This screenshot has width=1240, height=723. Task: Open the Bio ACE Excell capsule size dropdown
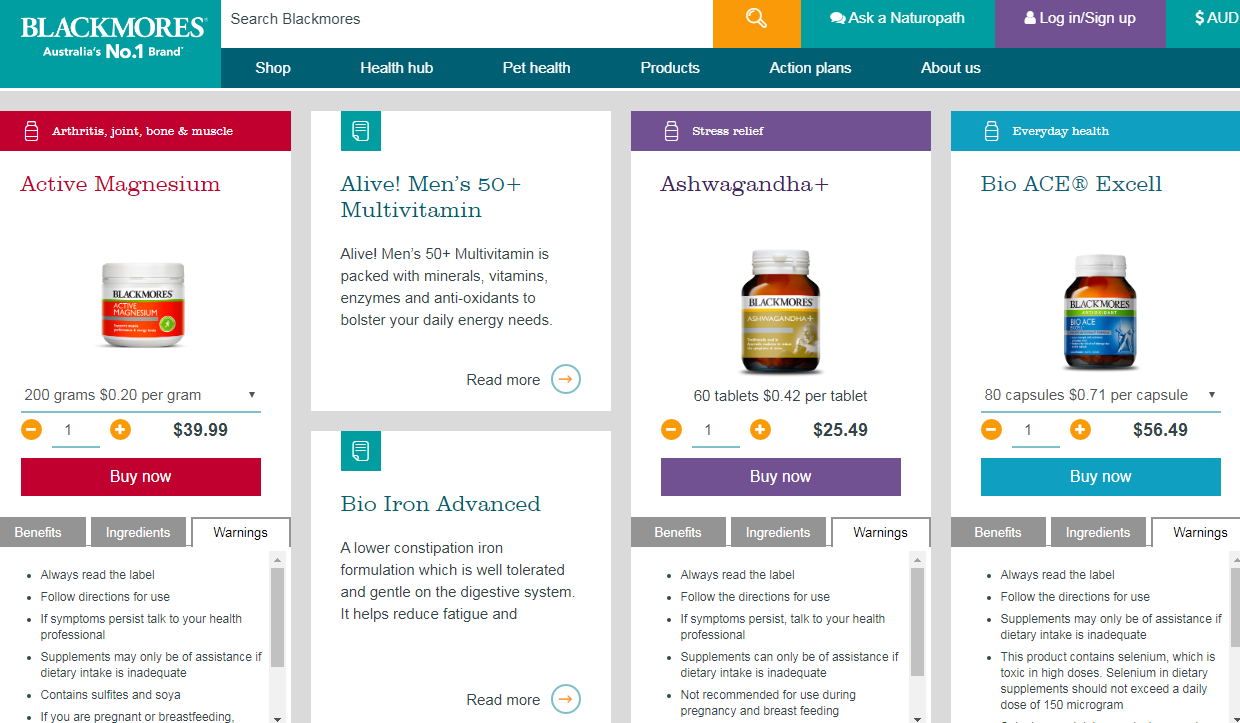pyautogui.click(x=1100, y=395)
